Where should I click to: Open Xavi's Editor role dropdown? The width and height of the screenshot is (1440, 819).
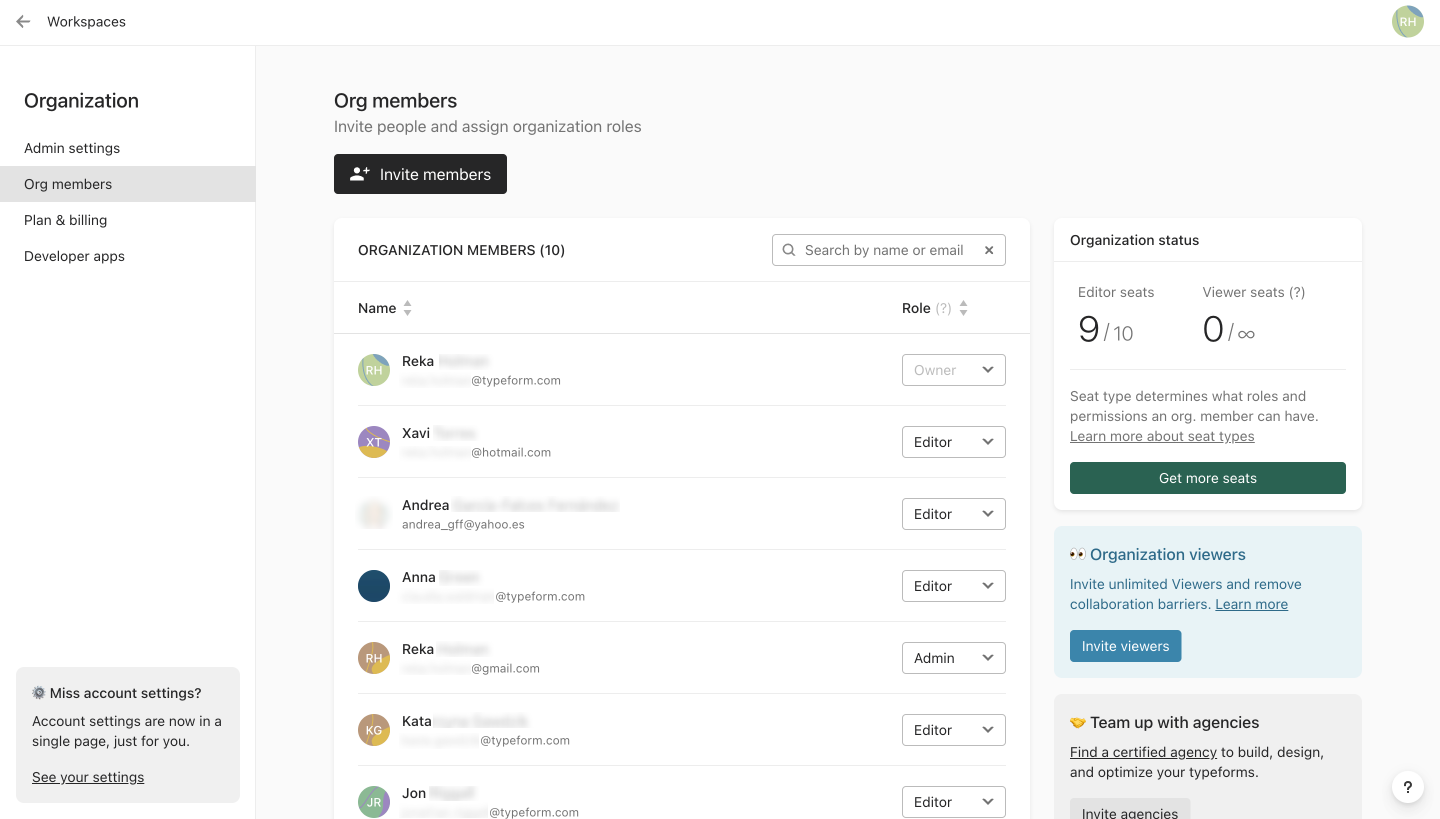click(953, 442)
